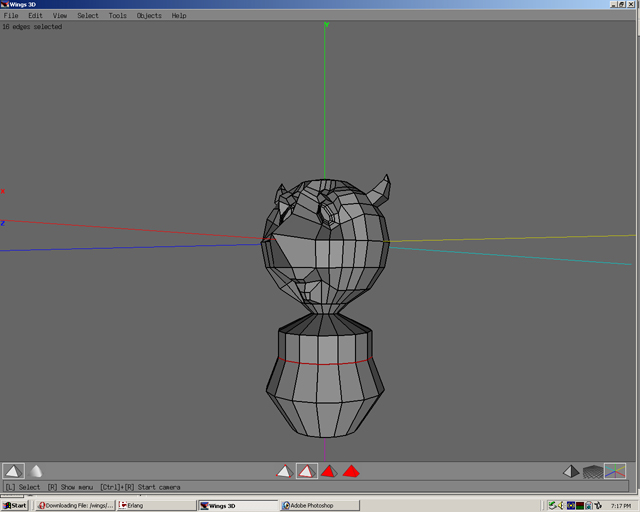Open the File menu
640x512 pixels.
tap(11, 16)
